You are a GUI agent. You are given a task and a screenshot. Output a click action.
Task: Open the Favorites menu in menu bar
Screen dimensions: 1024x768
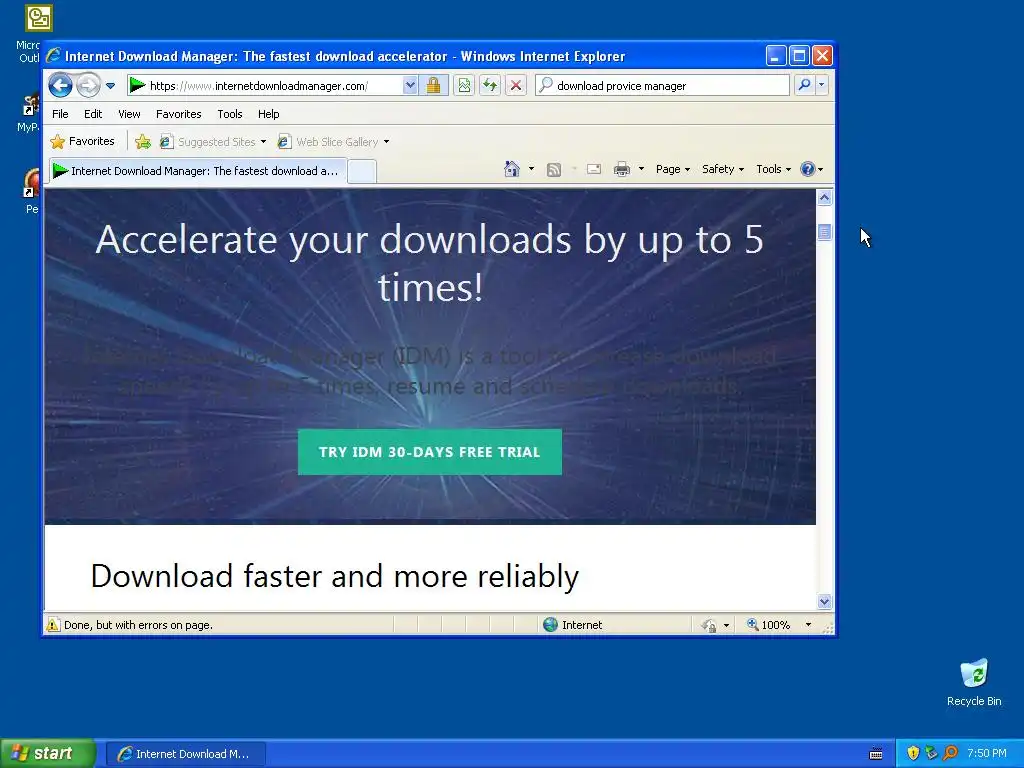178,114
